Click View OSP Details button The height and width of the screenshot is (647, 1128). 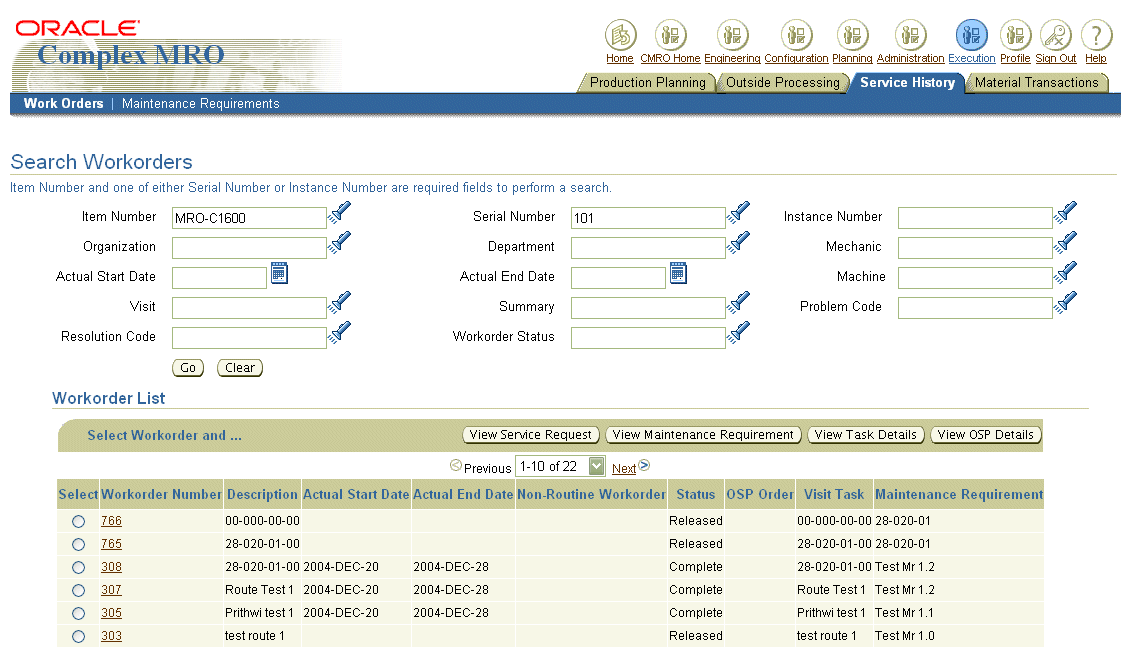986,435
